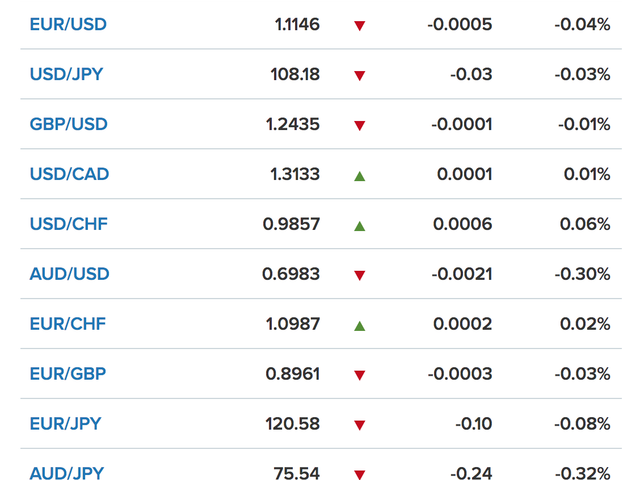Open the AUD/USD currency pair link
Screen dimensions: 640x480
click(x=69, y=274)
